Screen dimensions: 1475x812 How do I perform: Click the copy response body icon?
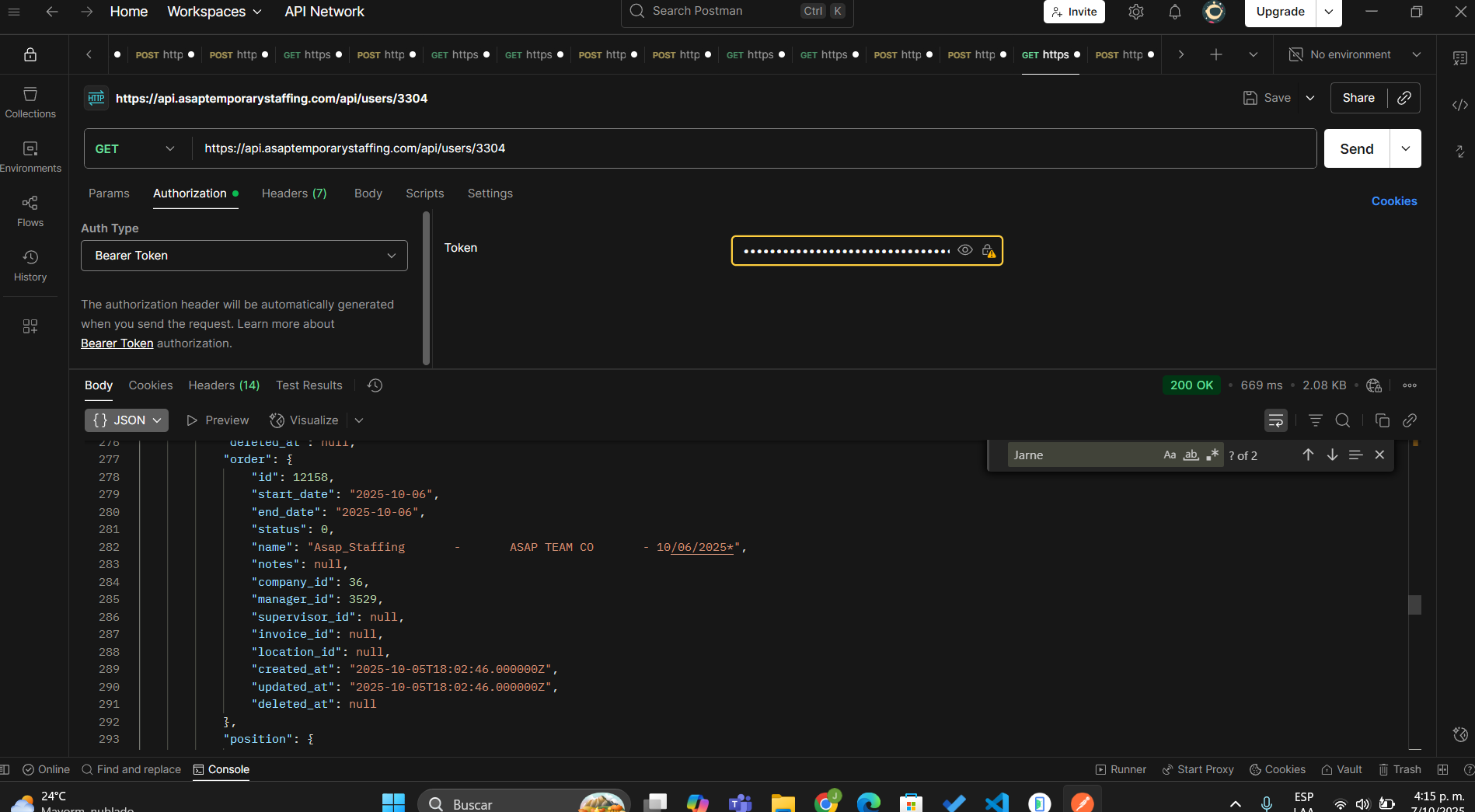click(1382, 420)
